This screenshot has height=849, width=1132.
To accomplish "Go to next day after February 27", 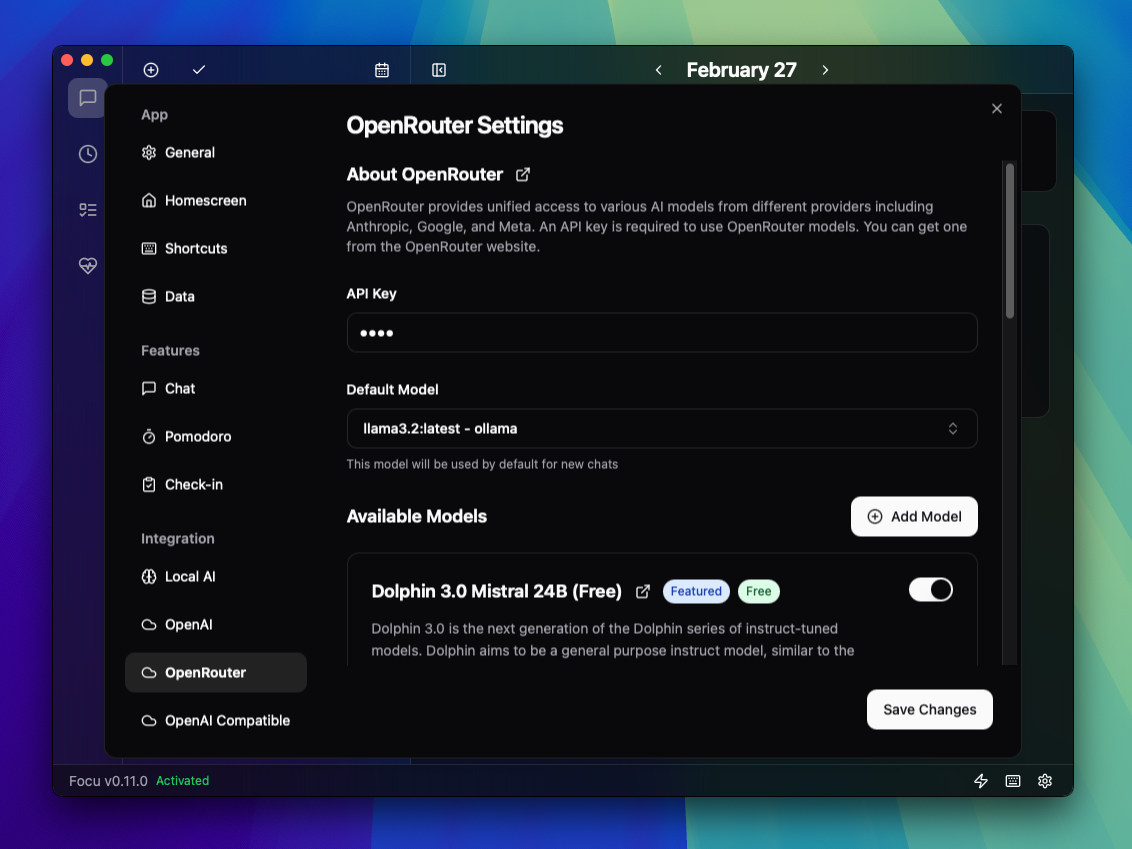I will (x=825, y=70).
